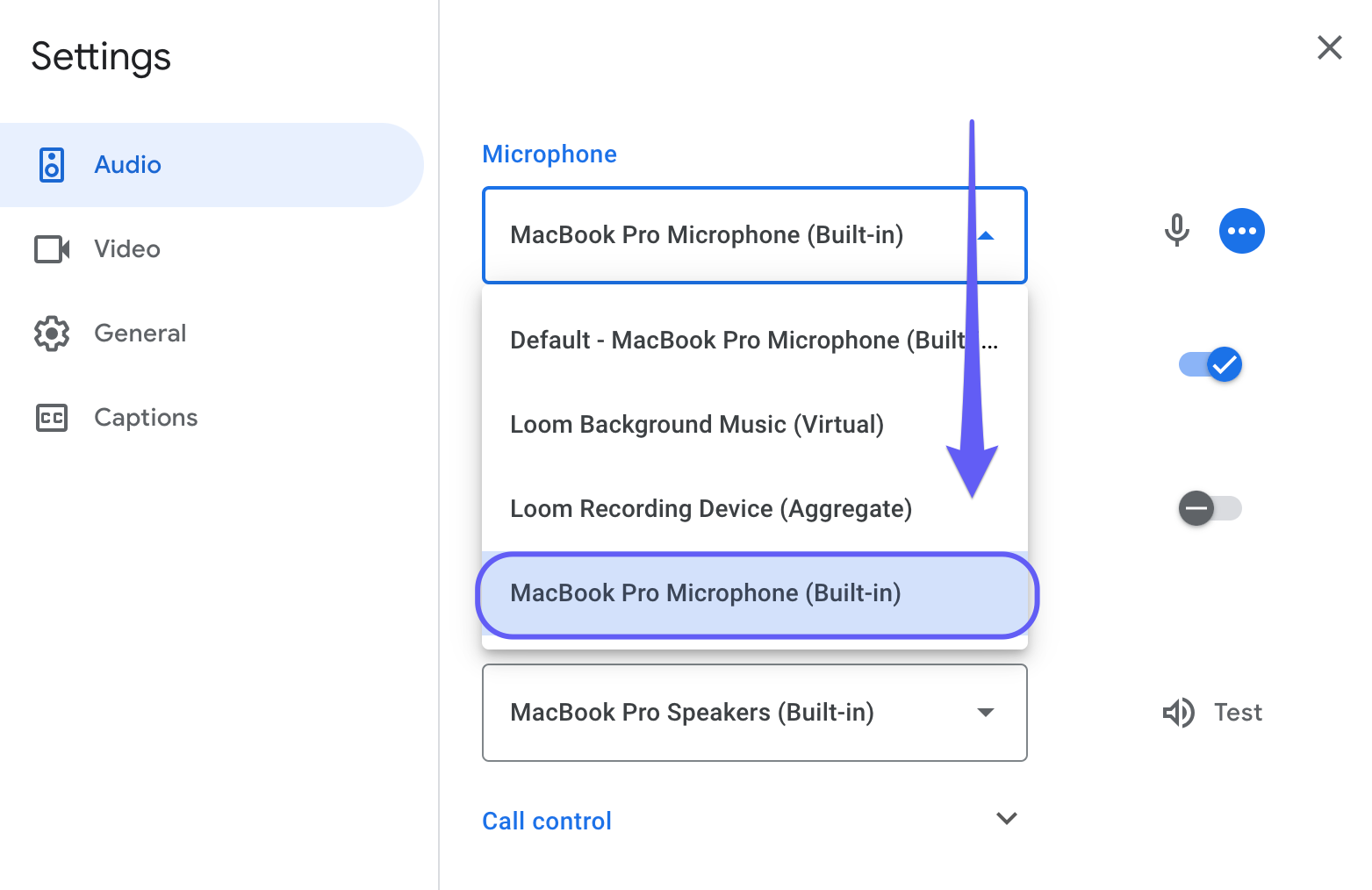Click the speaker test sound icon
Image resolution: width=1372 pixels, height=890 pixels.
click(1178, 713)
